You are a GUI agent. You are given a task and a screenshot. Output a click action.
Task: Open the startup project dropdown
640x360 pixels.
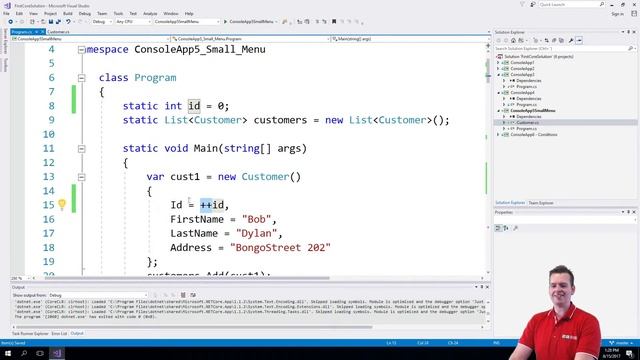pos(186,22)
